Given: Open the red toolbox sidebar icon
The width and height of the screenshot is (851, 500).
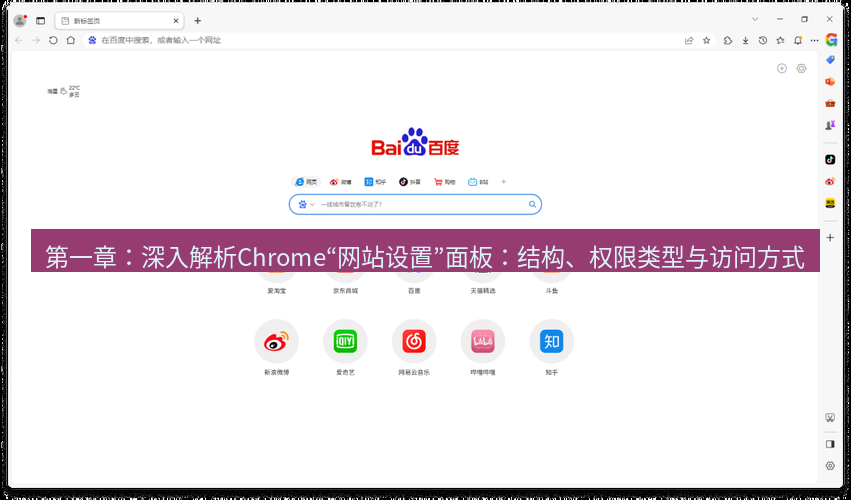Looking at the screenshot, I should pos(830,103).
